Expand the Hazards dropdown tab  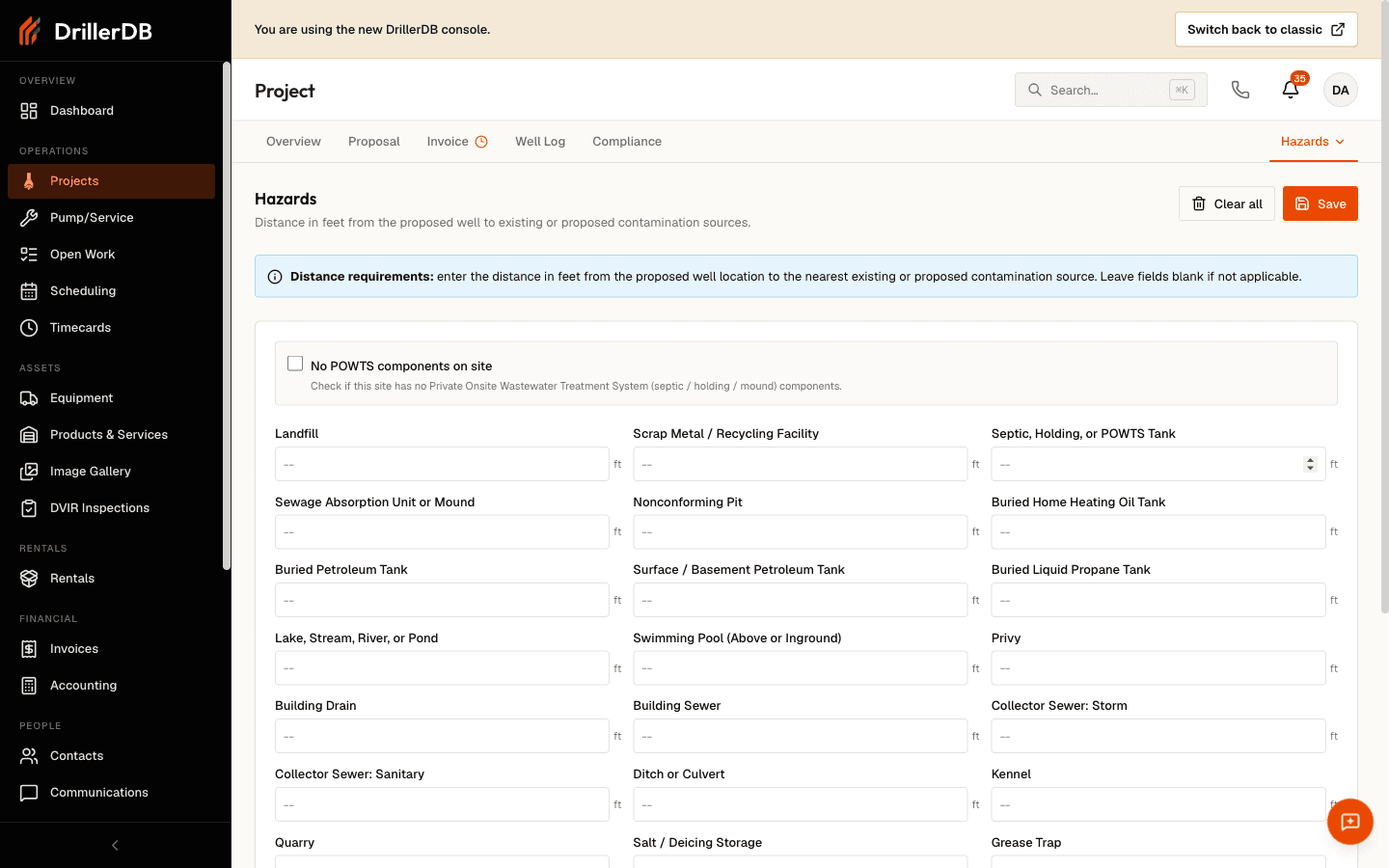(1313, 142)
